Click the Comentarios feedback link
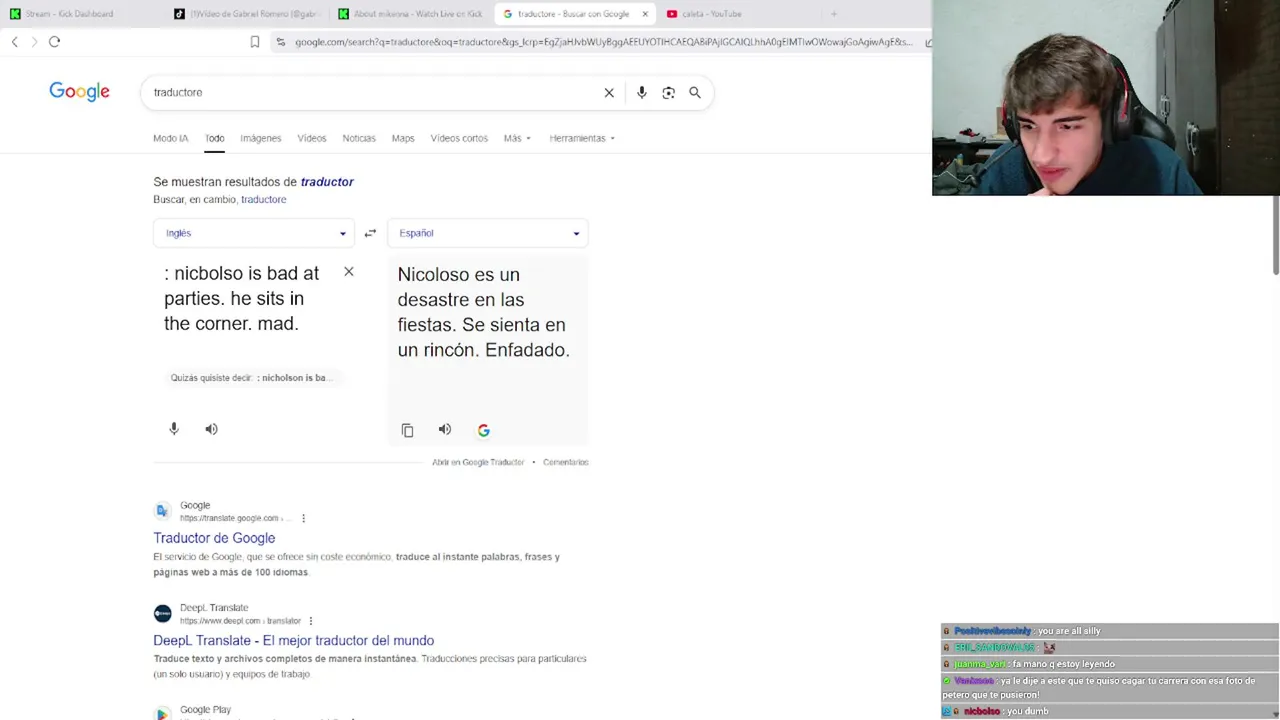The image size is (1280, 720). tap(566, 462)
